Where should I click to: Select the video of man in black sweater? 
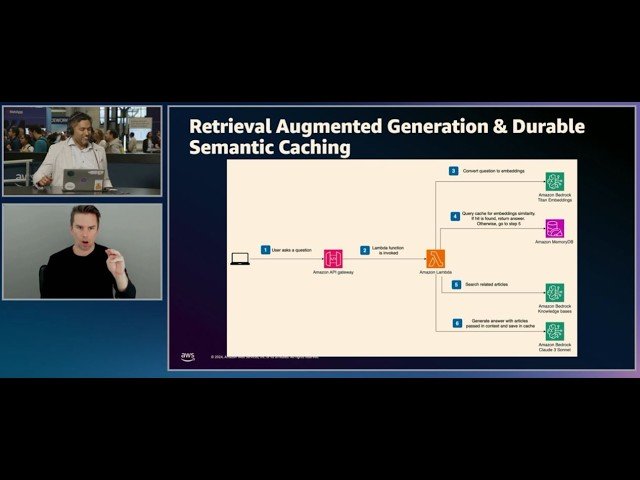click(82, 252)
